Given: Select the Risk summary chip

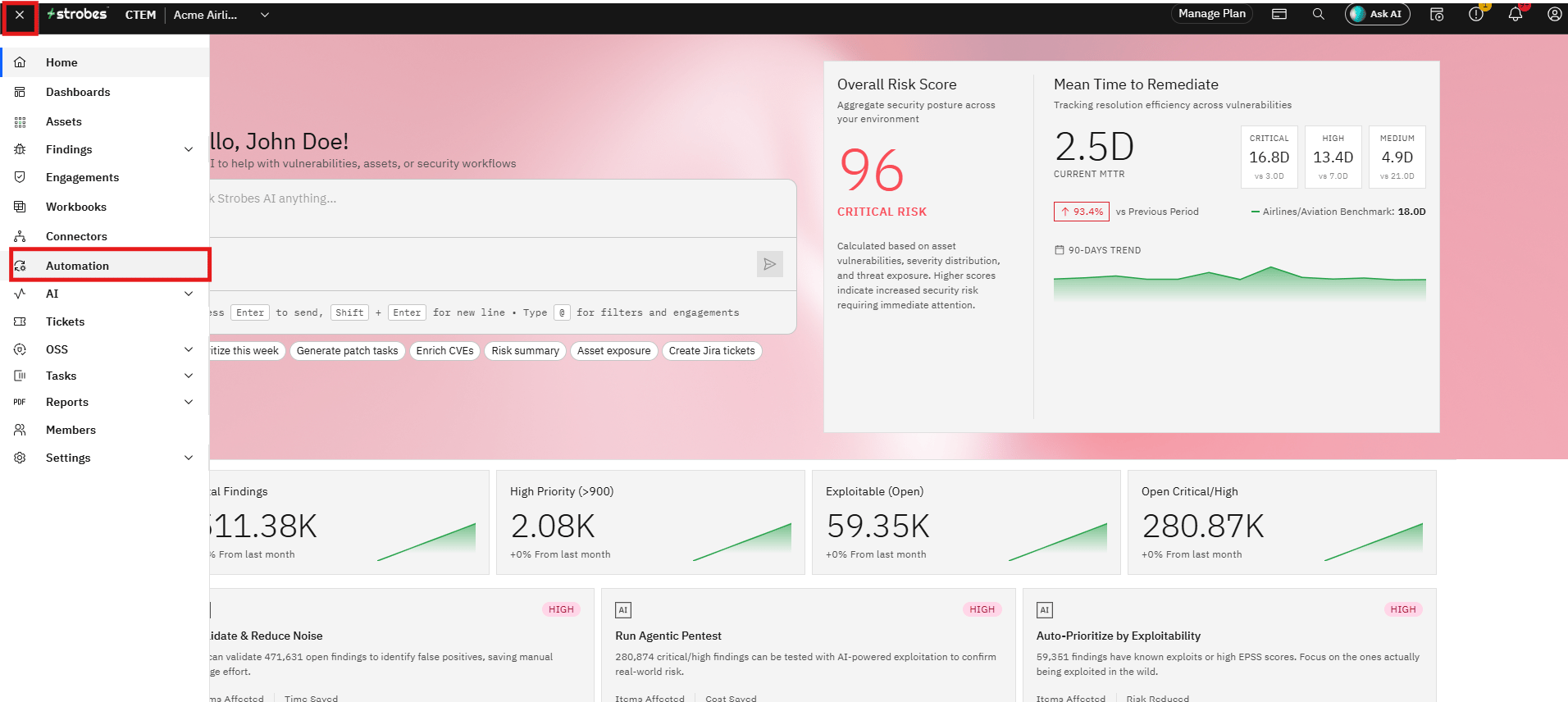Looking at the screenshot, I should (x=525, y=351).
